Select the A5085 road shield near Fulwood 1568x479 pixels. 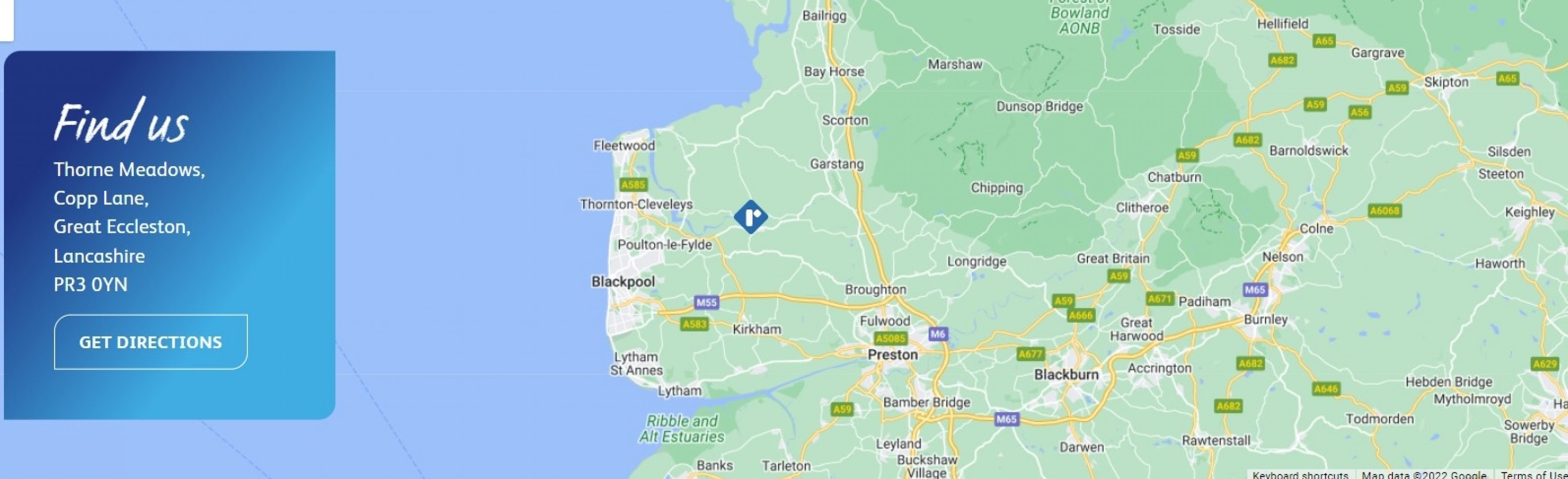tap(891, 338)
